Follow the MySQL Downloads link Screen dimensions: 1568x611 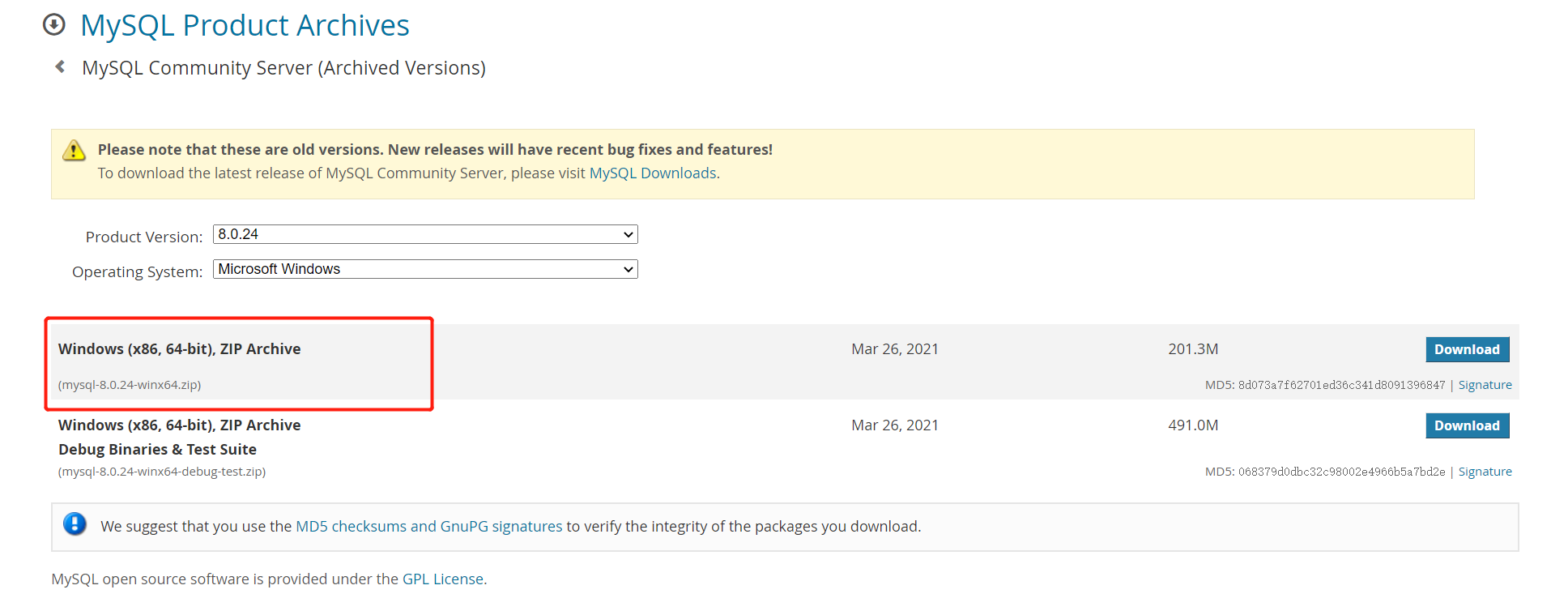click(653, 173)
